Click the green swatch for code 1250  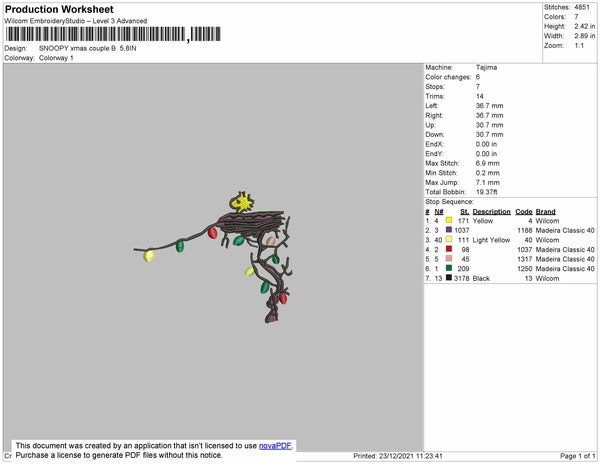click(x=449, y=268)
